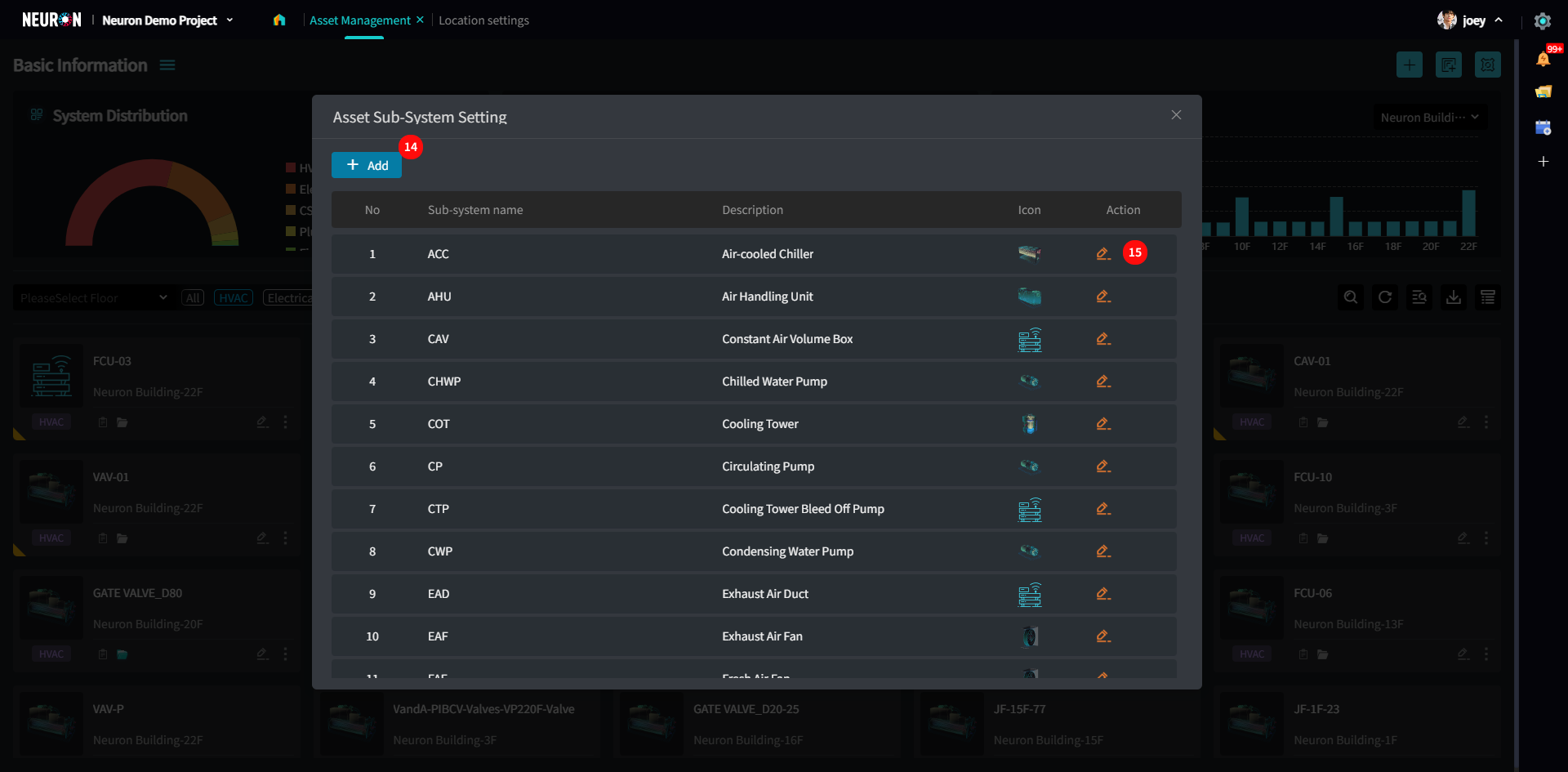The width and height of the screenshot is (1568, 772).
Task: Edit the COT sub-system row
Action: pyautogui.click(x=1103, y=424)
